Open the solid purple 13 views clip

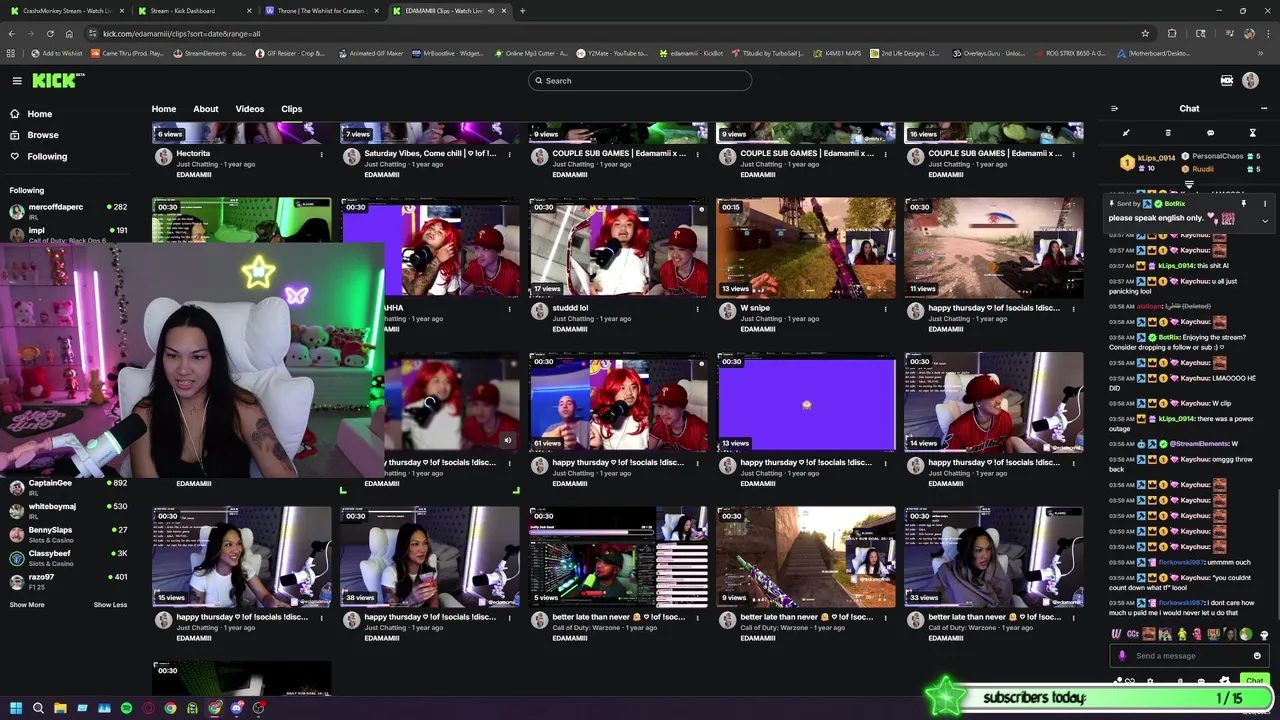(x=806, y=402)
